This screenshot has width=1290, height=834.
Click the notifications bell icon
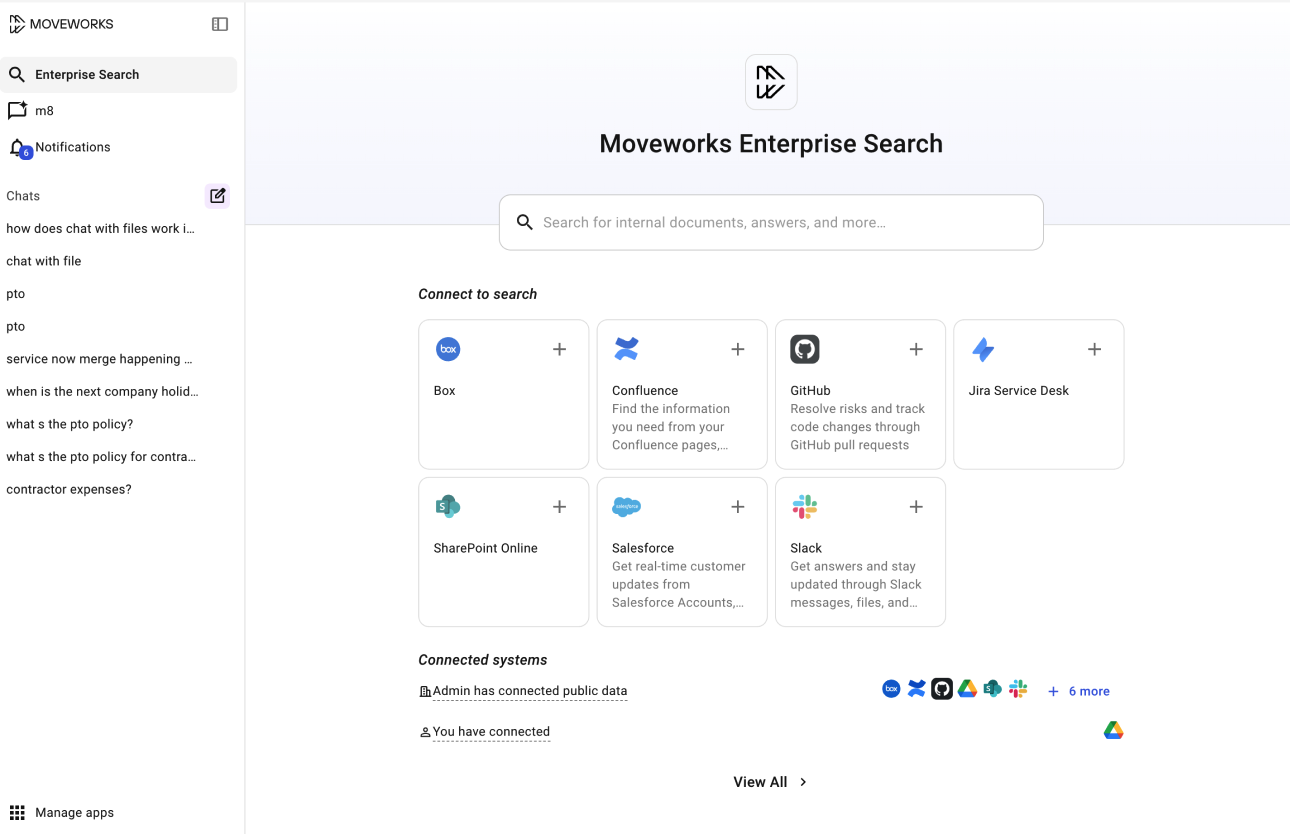[x=18, y=148]
